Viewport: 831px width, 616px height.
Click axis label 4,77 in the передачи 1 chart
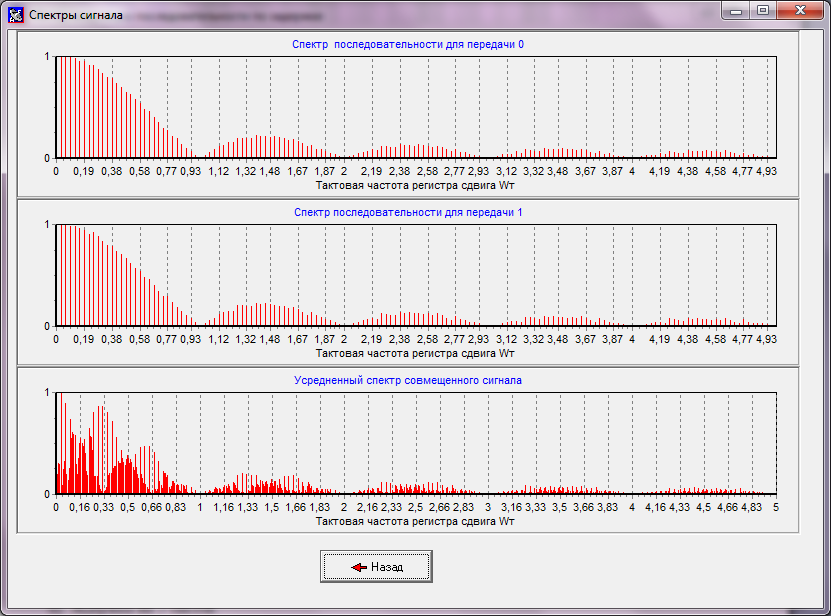[x=742, y=339]
